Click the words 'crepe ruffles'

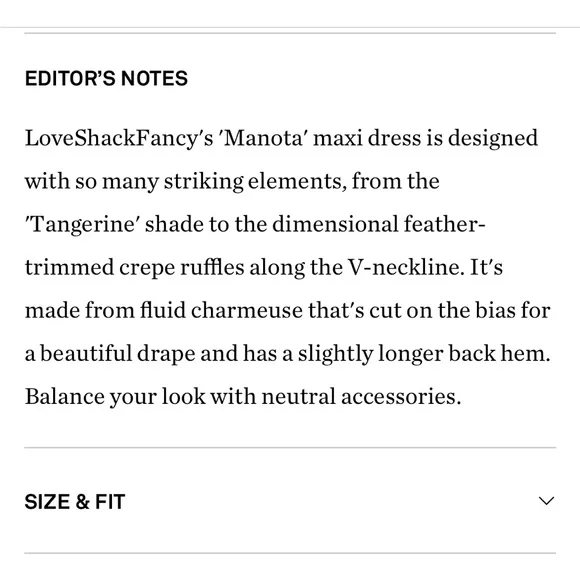tap(182, 267)
